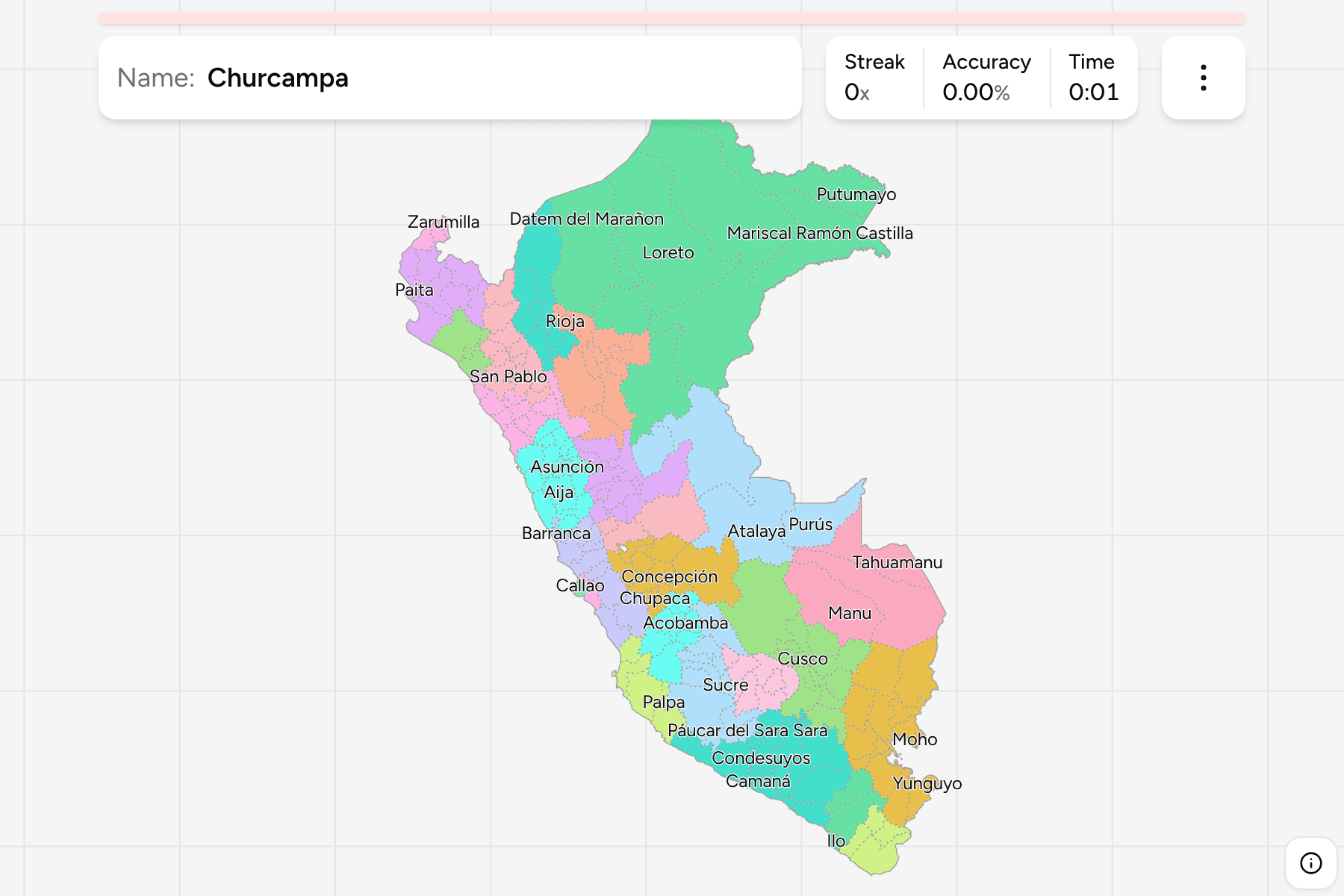Select the Manu label
This screenshot has width=1344, height=896.
pyautogui.click(x=850, y=613)
